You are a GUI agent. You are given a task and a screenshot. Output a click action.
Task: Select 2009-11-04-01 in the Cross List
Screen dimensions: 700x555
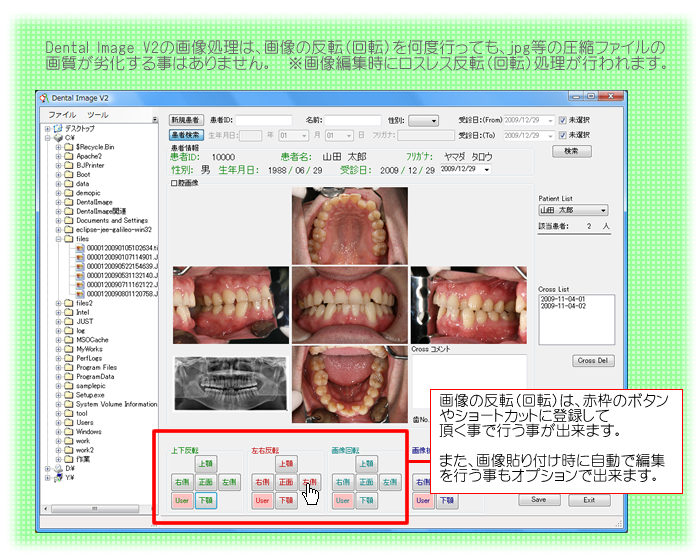[562, 299]
